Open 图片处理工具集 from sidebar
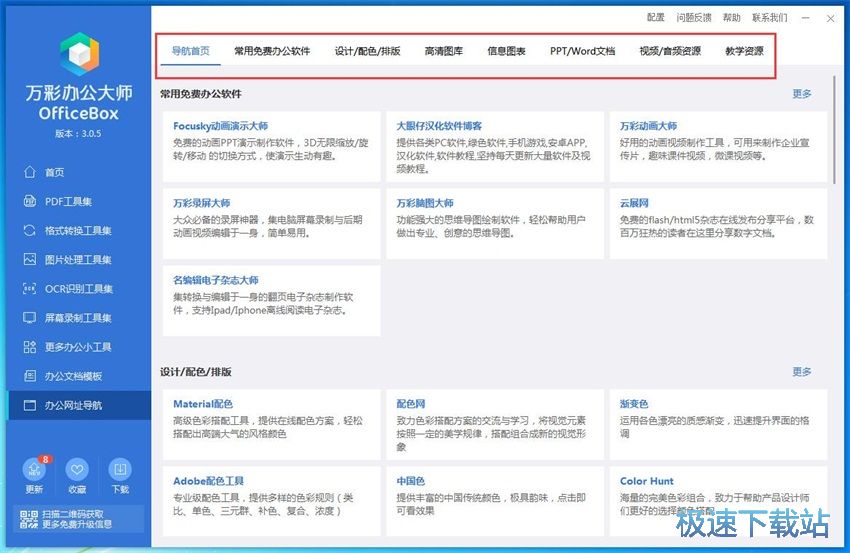The image size is (850, 553). tap(80, 259)
